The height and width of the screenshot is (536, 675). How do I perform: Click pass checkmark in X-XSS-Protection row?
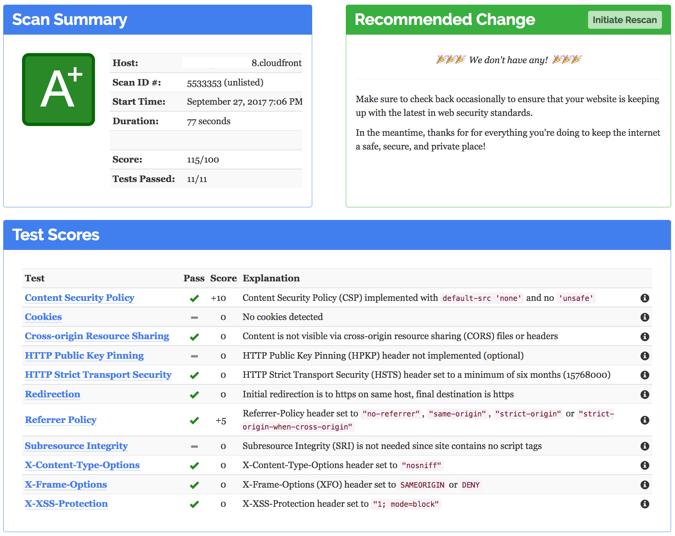click(194, 504)
